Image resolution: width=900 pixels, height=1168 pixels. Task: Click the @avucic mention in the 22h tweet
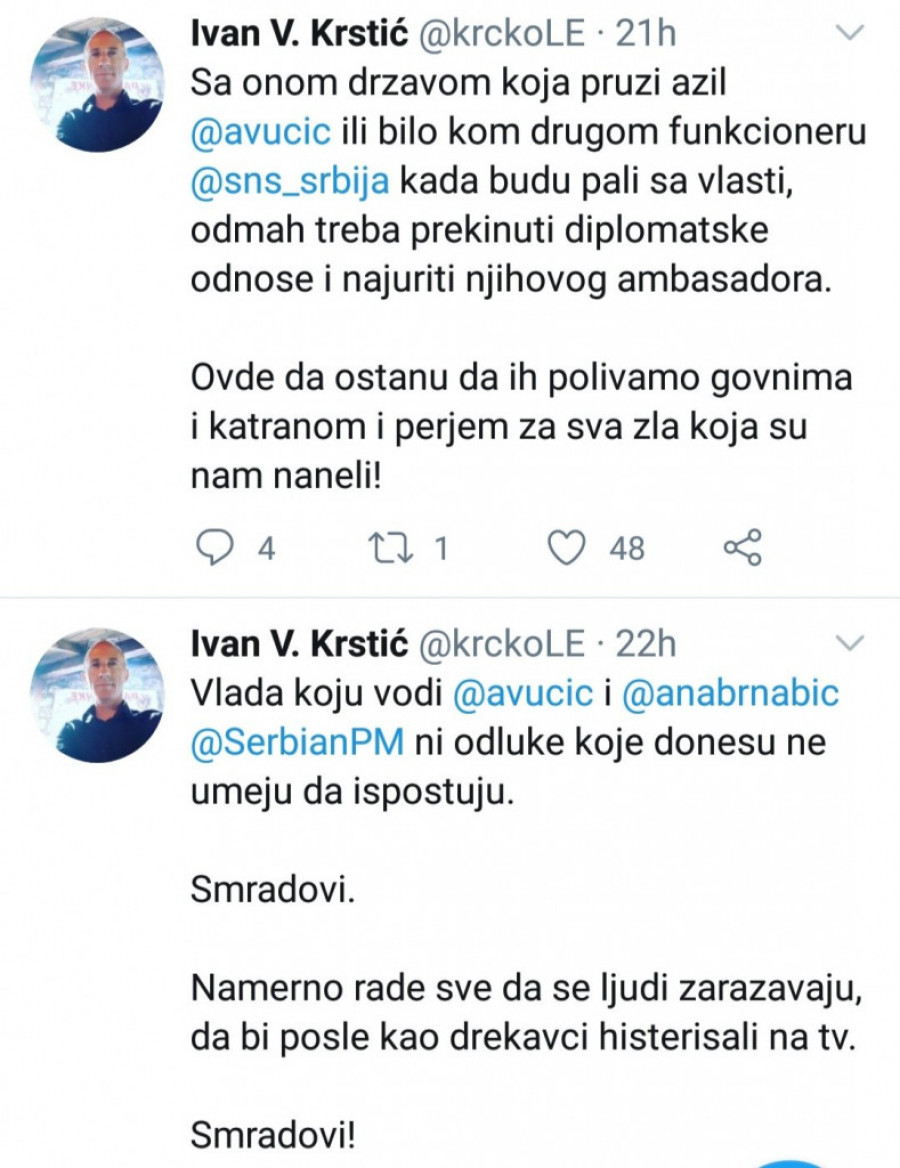pos(523,694)
